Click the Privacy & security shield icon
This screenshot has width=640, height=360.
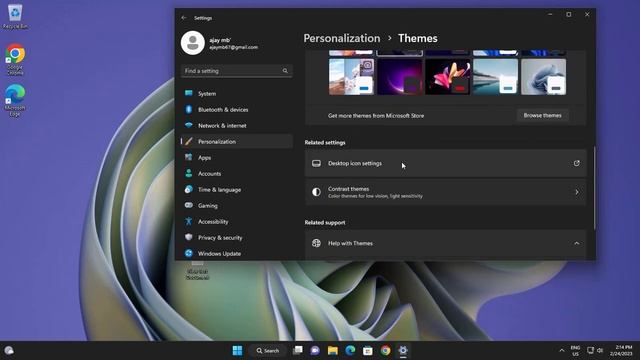[x=189, y=237]
